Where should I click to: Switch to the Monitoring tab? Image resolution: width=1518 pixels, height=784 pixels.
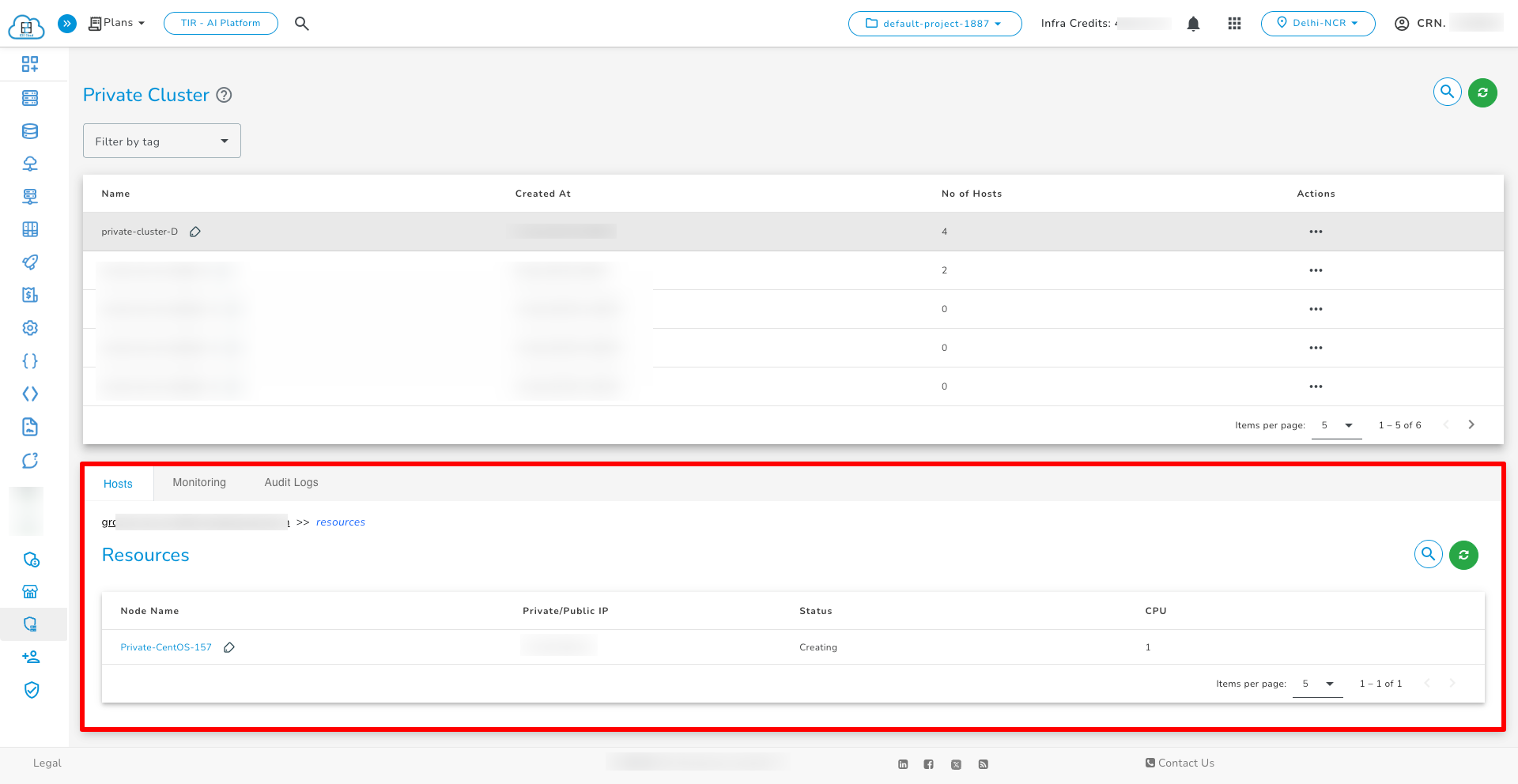[198, 482]
